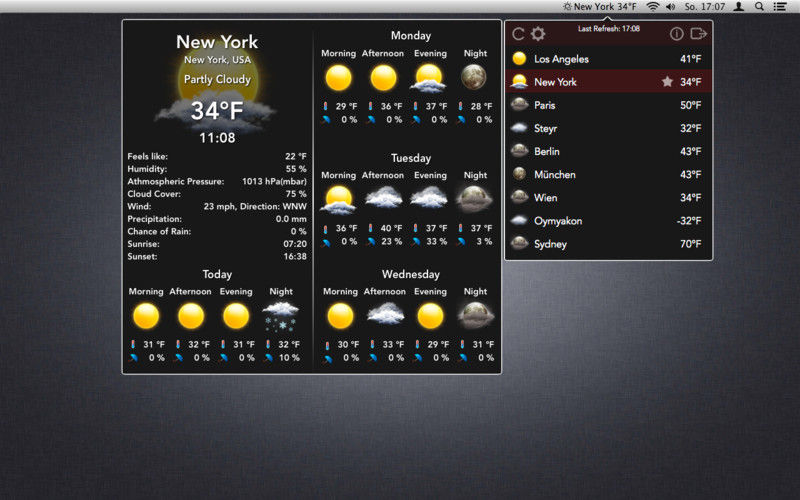Click the quit/exit icon in the panel header
The width and height of the screenshot is (800, 500).
click(x=698, y=34)
